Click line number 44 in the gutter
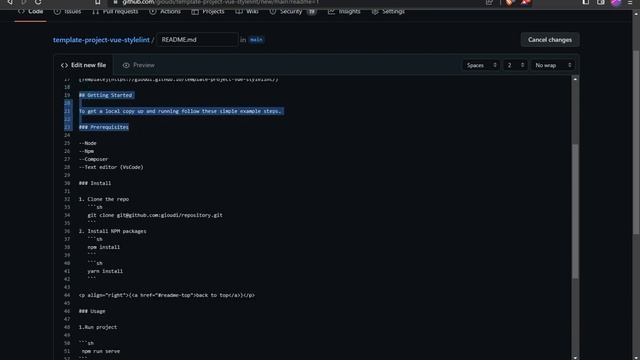Image resolution: width=640 pixels, height=360 pixels. [67, 295]
